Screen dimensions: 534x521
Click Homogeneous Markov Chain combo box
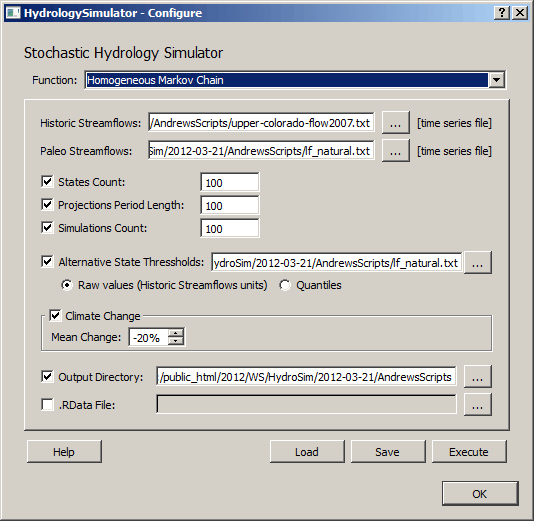tap(295, 80)
